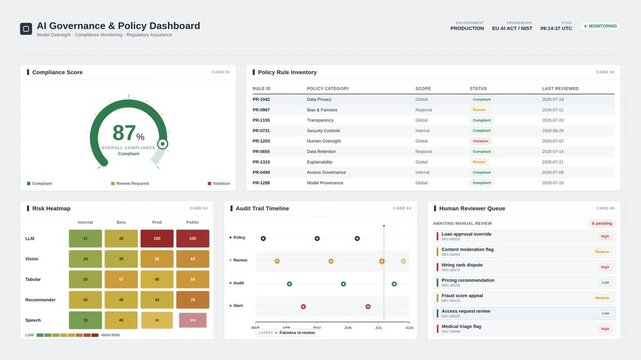Click the earliest Policy event marker
641x360 pixels.
263,239
